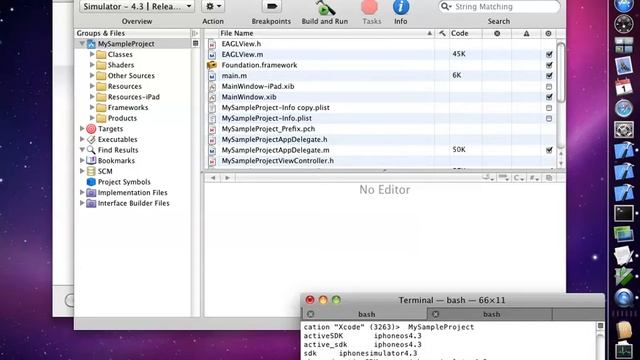The image size is (640, 360).
Task: Sort by Code column header
Action: pyautogui.click(x=465, y=33)
